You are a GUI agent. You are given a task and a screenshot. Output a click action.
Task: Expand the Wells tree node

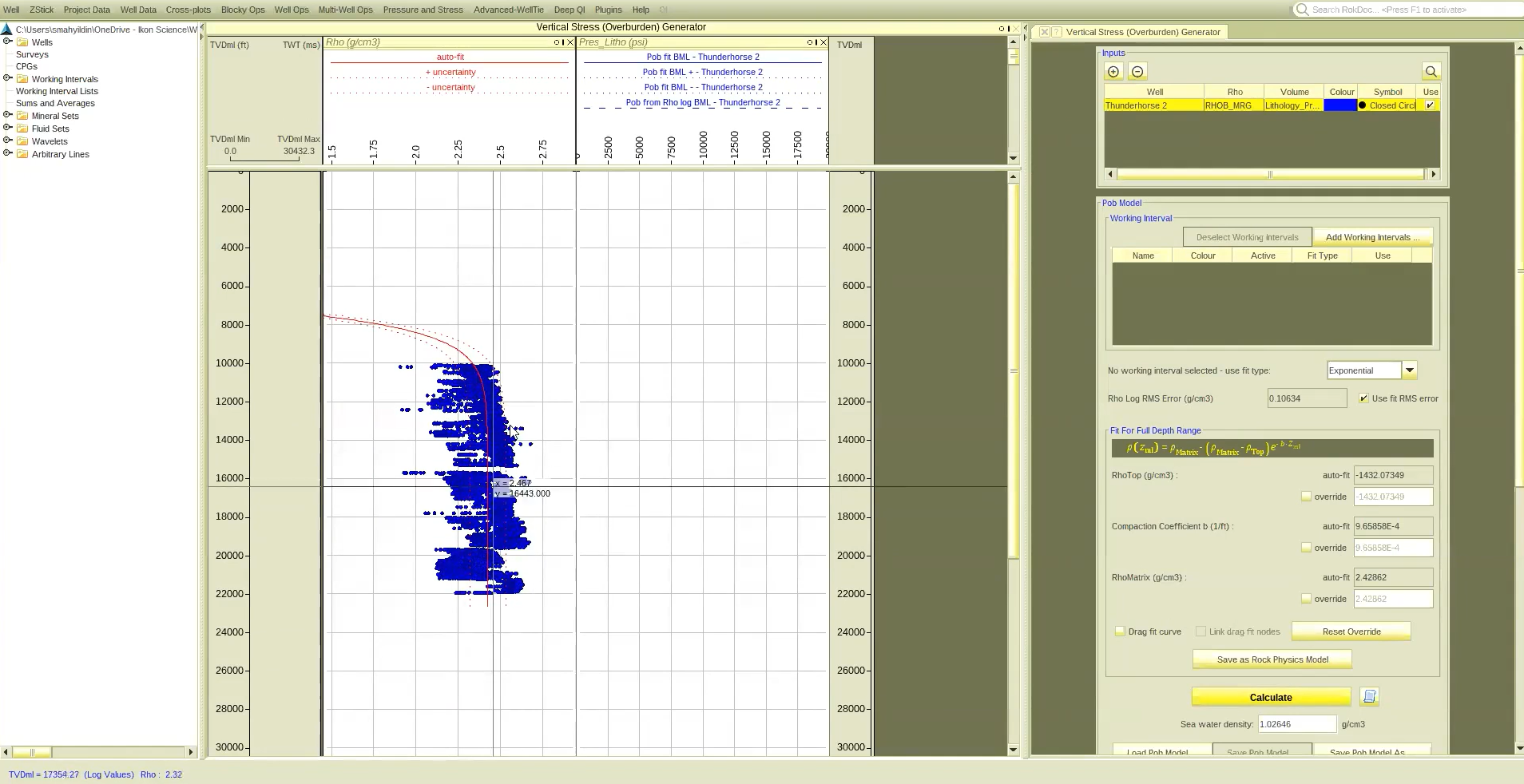[x=7, y=42]
